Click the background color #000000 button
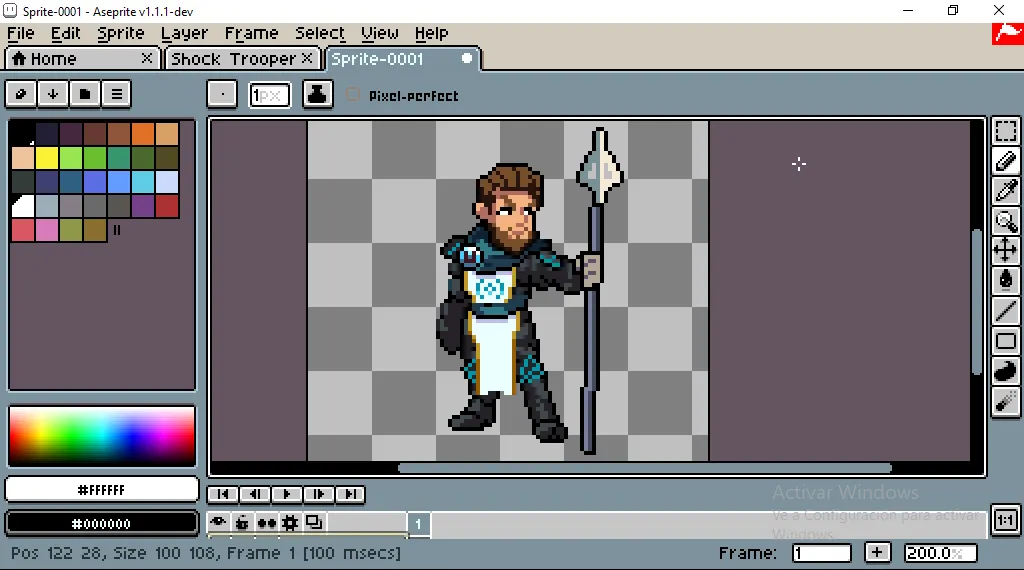 tap(102, 524)
